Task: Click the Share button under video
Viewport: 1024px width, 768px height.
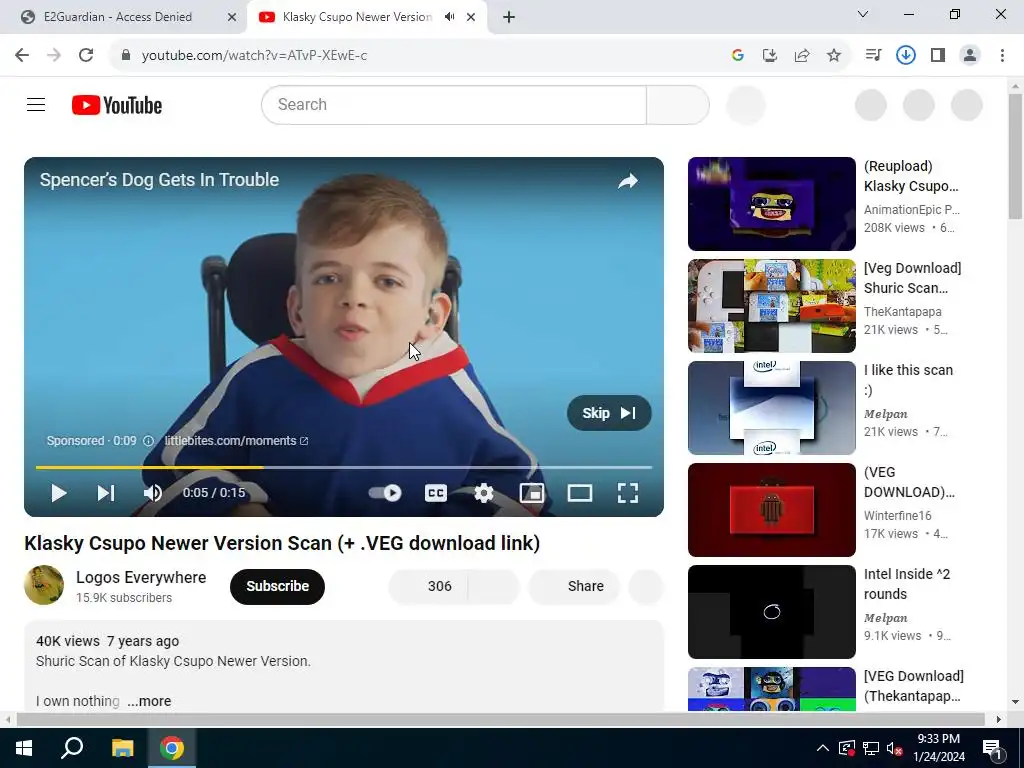Action: pyautogui.click(x=573, y=586)
